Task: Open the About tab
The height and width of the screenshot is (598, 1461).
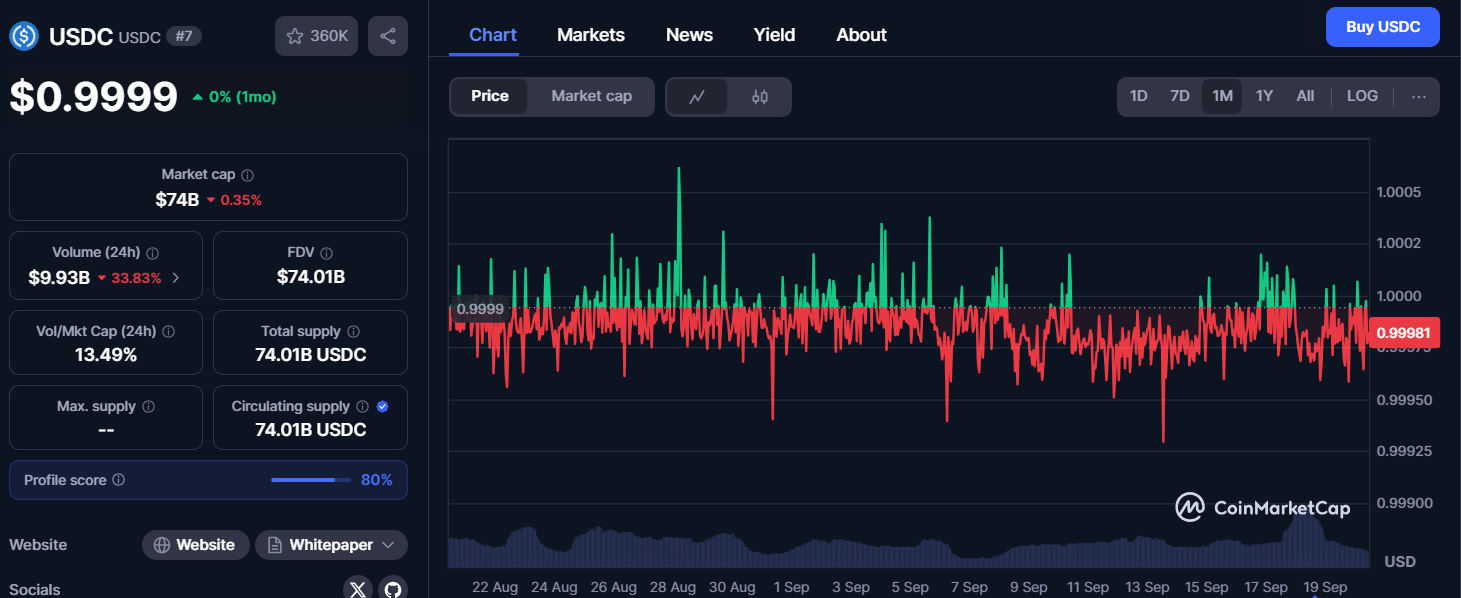Action: (861, 35)
